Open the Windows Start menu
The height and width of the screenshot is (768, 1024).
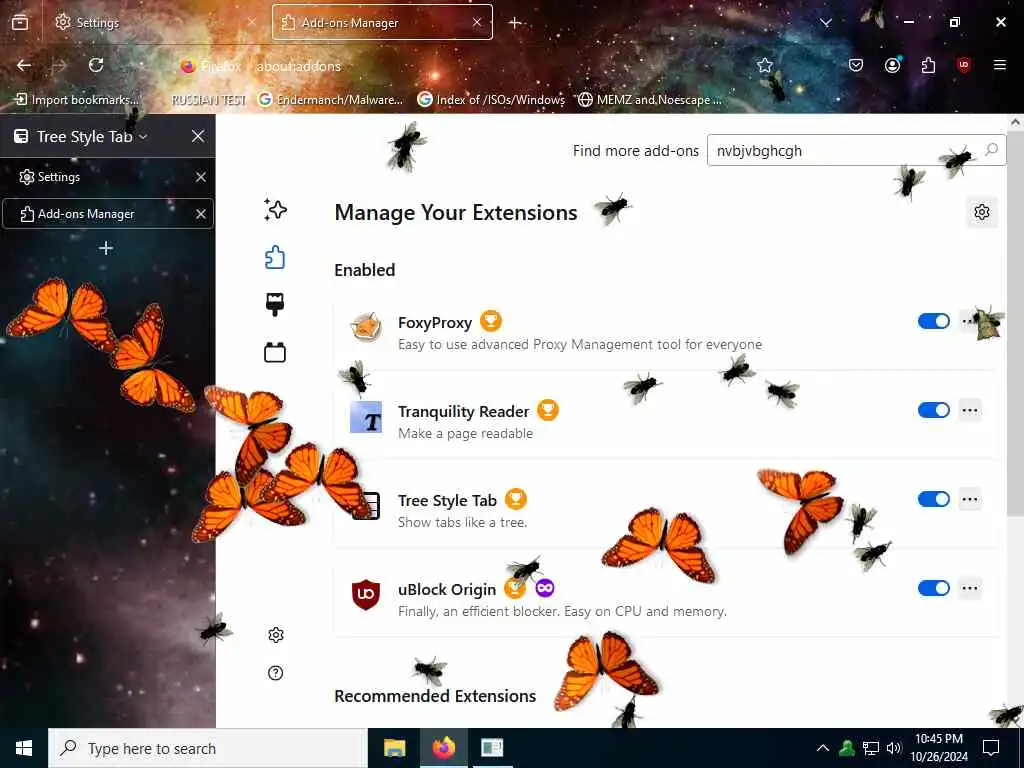click(x=24, y=748)
